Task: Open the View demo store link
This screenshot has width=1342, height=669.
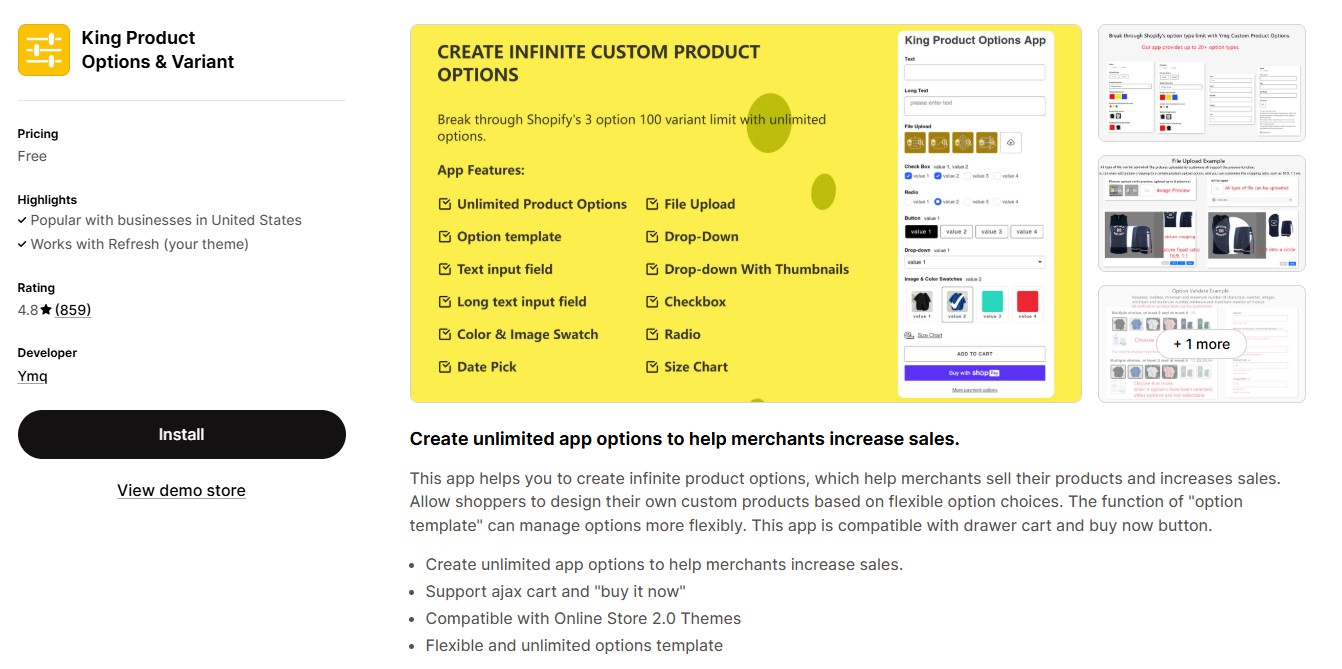Action: tap(181, 490)
